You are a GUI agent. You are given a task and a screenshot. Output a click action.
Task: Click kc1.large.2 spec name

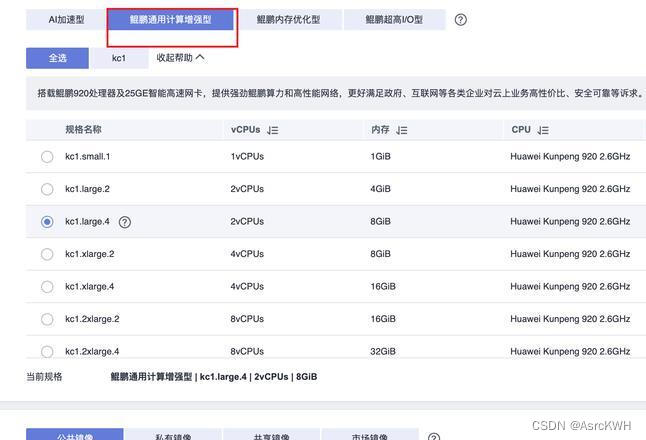coord(87,189)
